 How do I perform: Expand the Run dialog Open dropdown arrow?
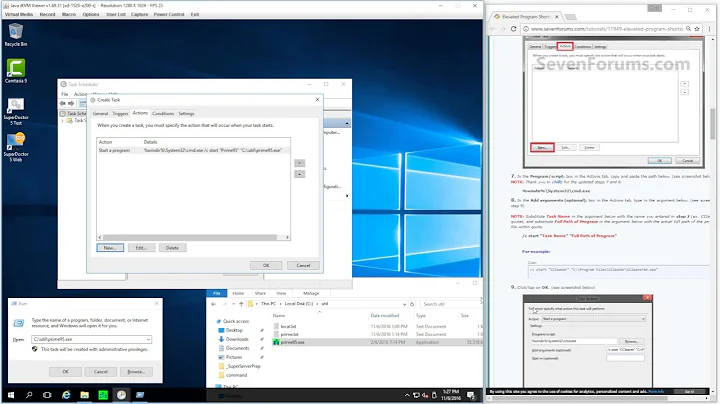[x=148, y=339]
